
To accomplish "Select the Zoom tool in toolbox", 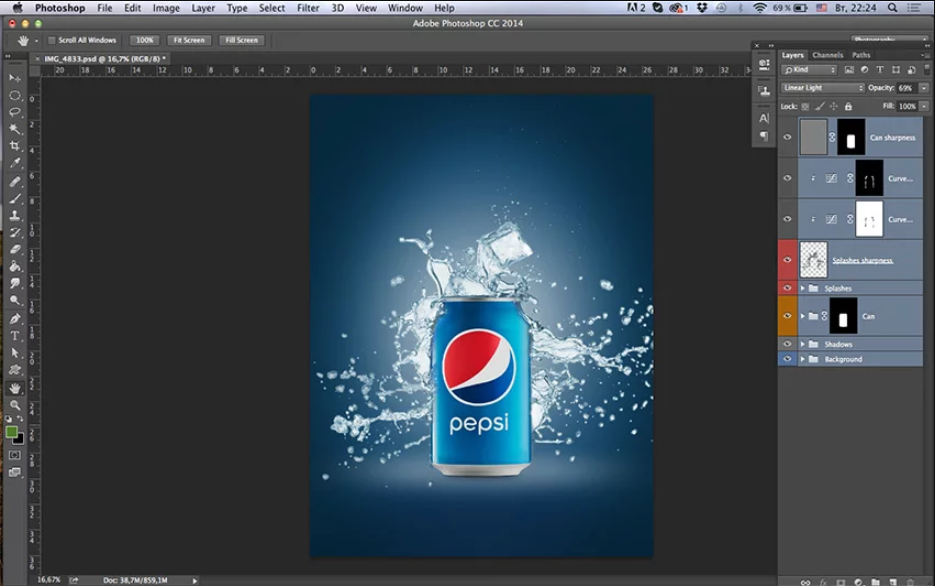I will tap(15, 405).
